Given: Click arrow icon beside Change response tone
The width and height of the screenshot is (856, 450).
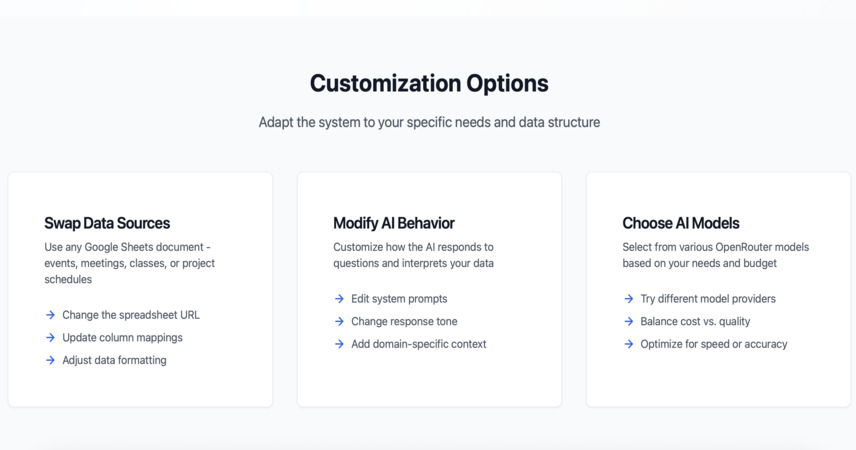Looking at the screenshot, I should point(339,322).
